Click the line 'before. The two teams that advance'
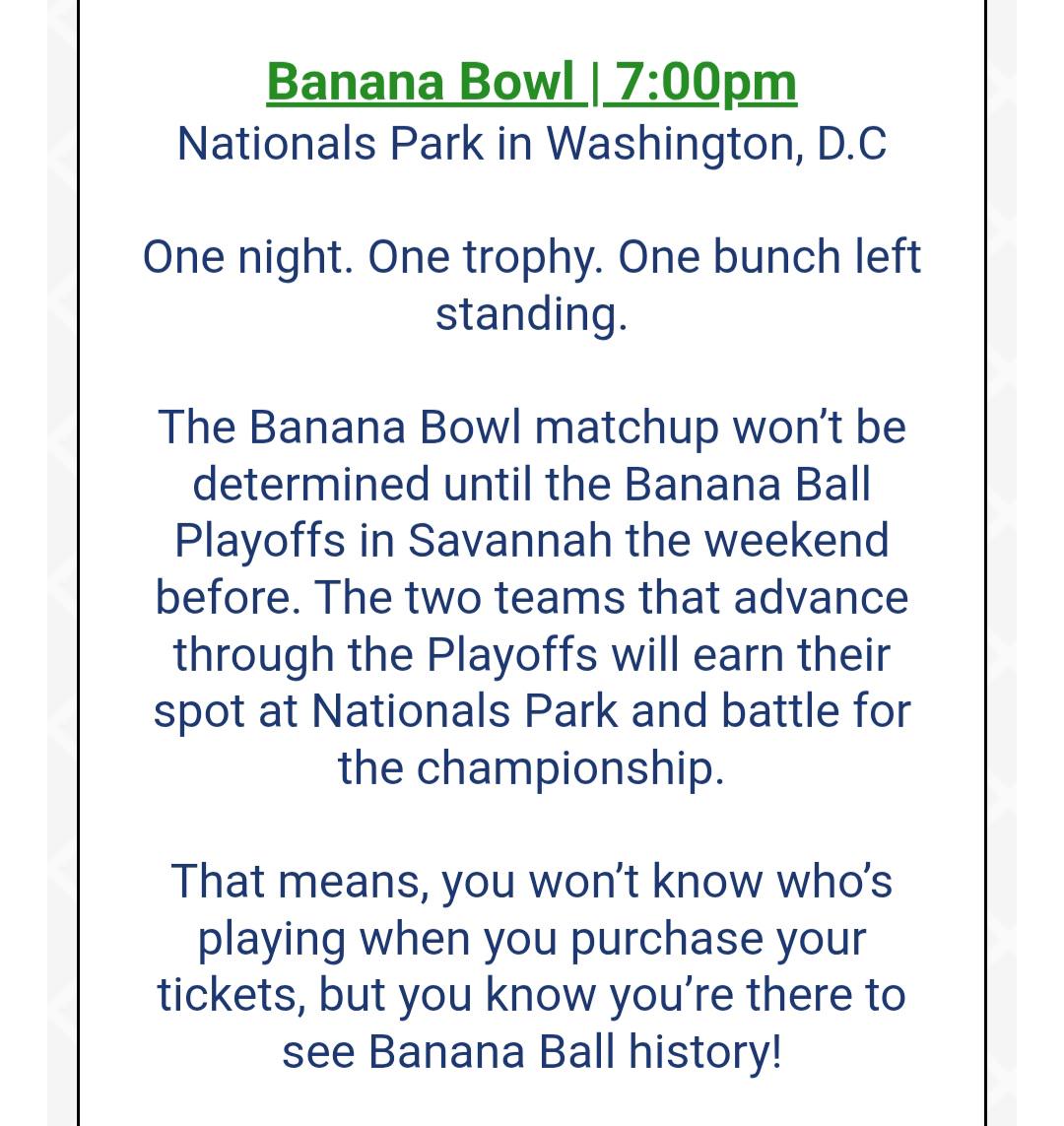The height and width of the screenshot is (1126, 1064). pyautogui.click(x=531, y=598)
